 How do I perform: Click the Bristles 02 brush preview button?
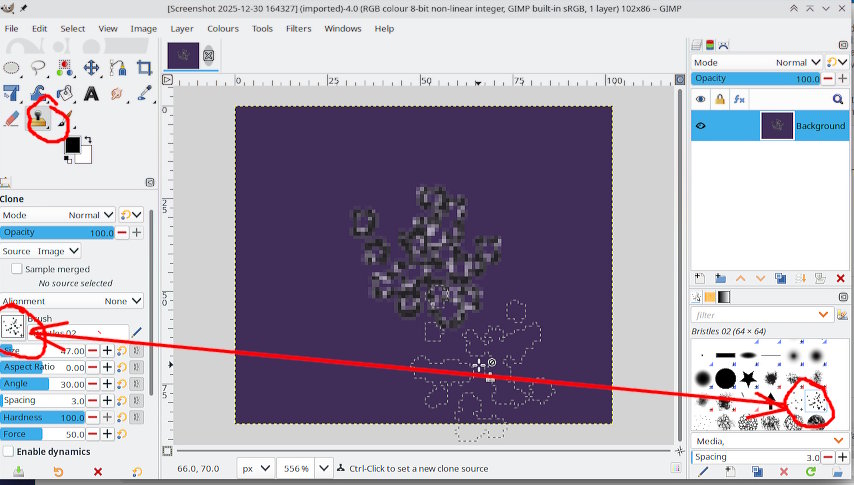[x=14, y=326]
